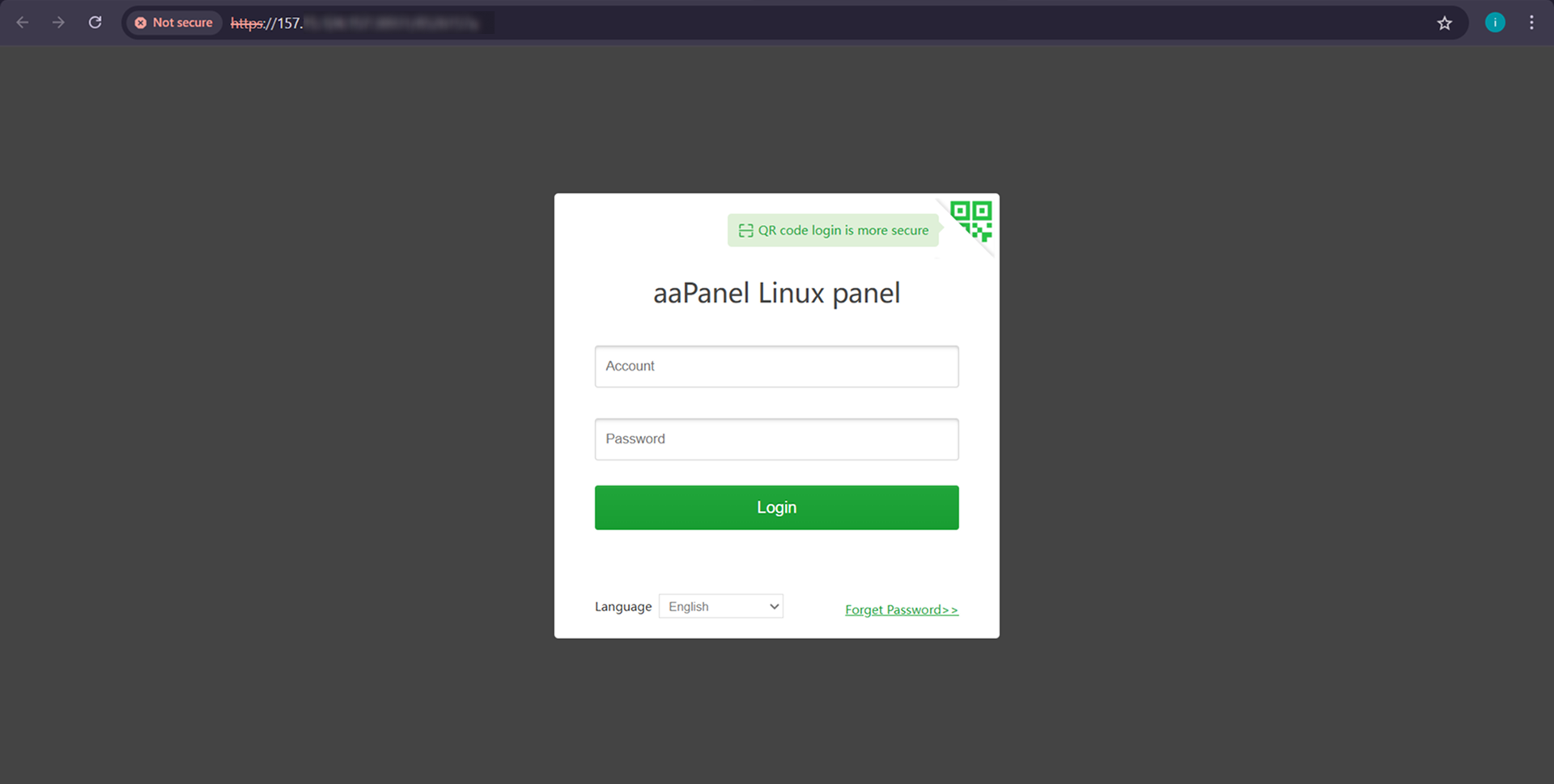Click the forward navigation arrow

click(x=57, y=22)
